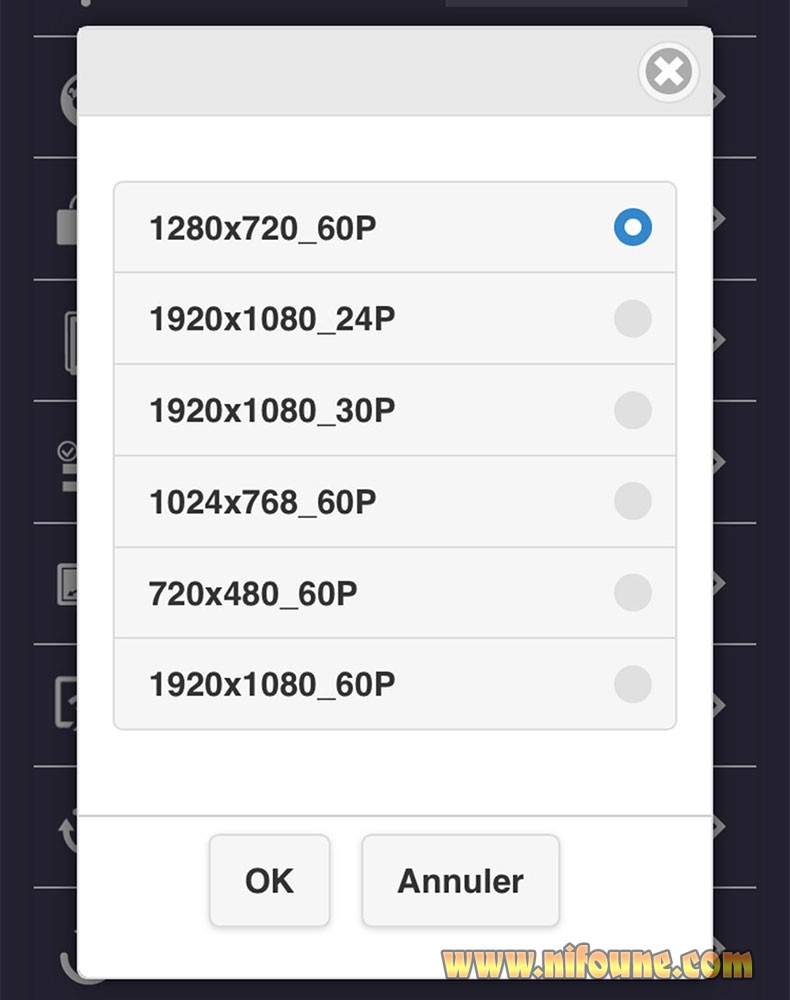
Task: Select the 1280x720_60P radio button
Action: point(633,227)
